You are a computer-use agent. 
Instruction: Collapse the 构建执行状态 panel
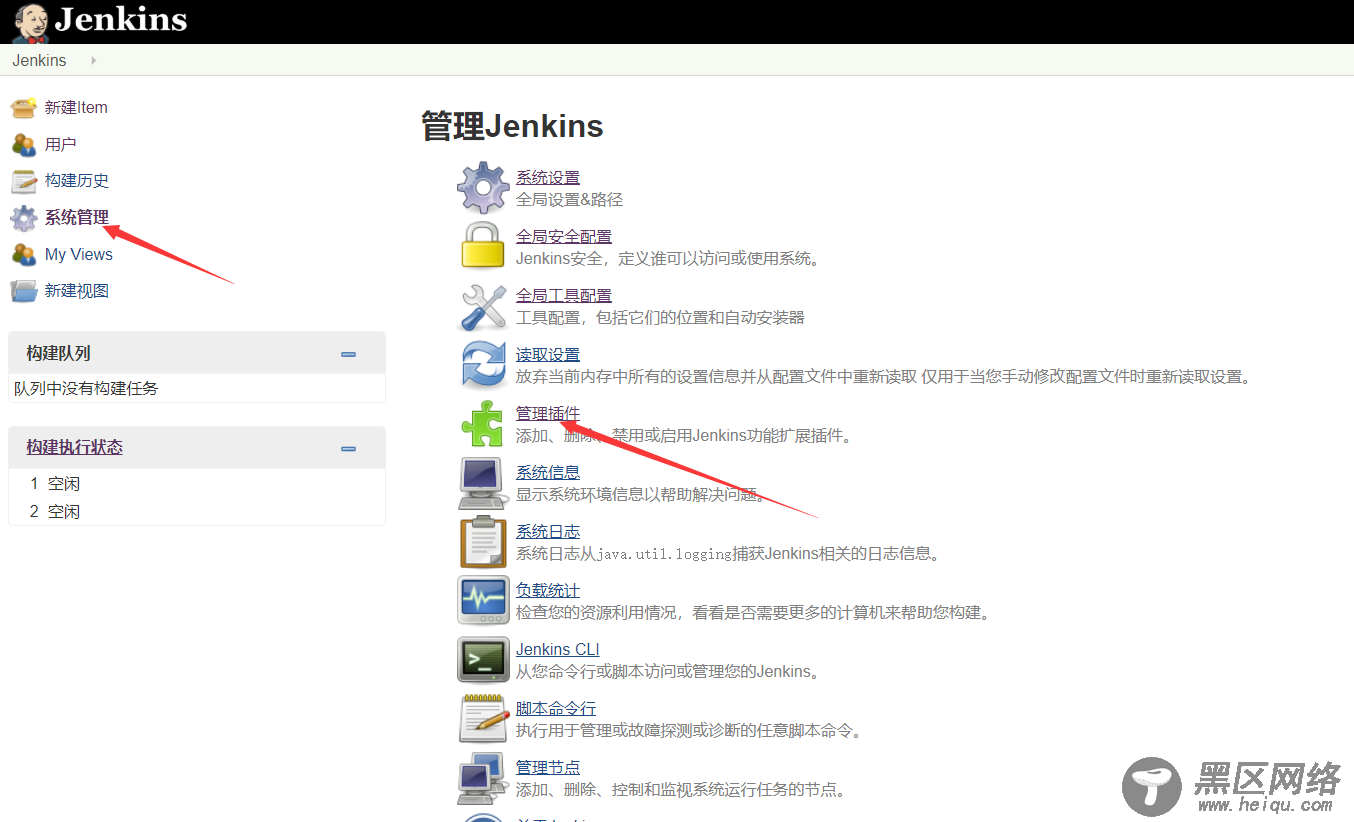(348, 448)
